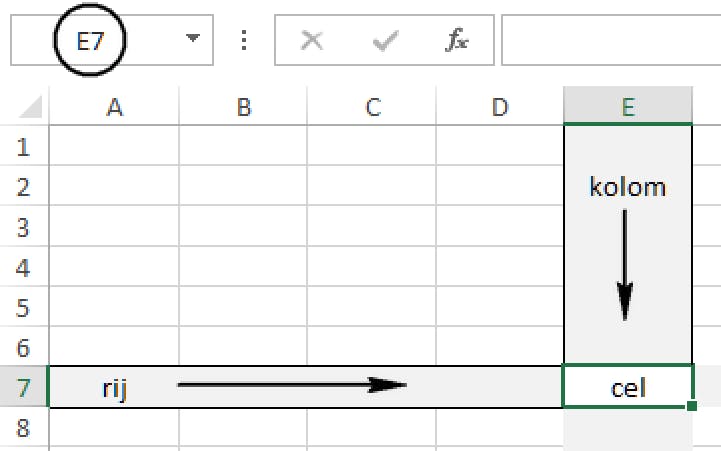This screenshot has width=721, height=451.
Task: Click the Insert Function fx icon
Action: (x=457, y=41)
